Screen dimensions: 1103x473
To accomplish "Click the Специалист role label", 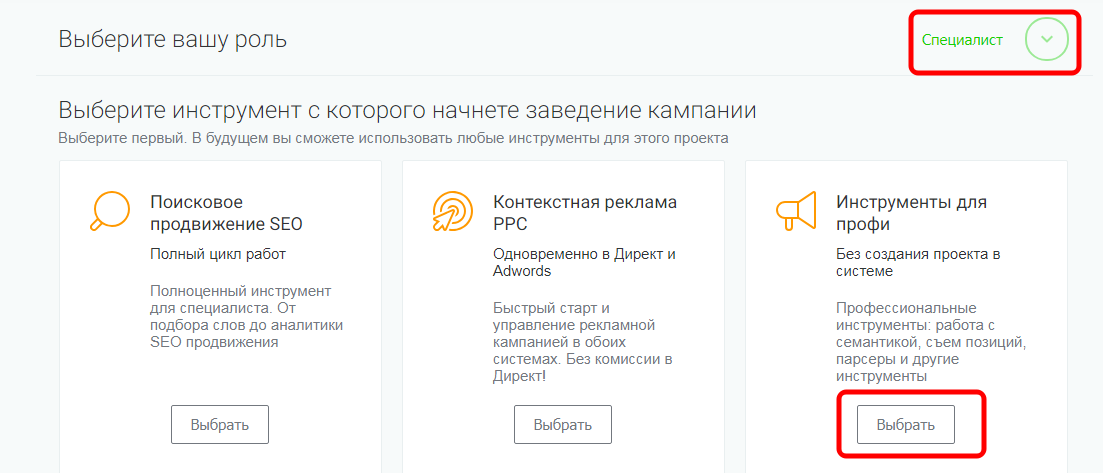I will 962,40.
